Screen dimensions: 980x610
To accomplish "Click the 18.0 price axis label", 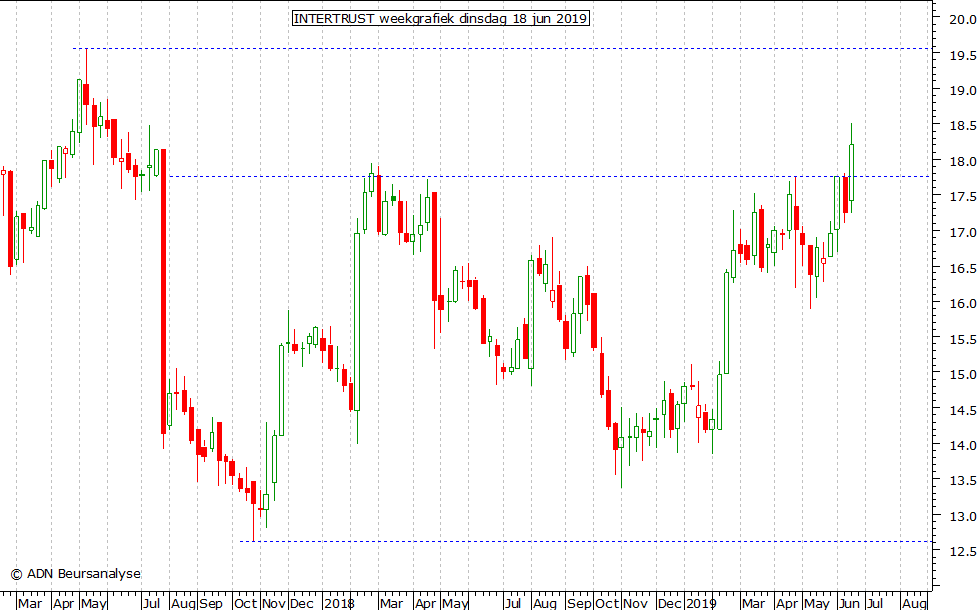I will [x=962, y=162].
